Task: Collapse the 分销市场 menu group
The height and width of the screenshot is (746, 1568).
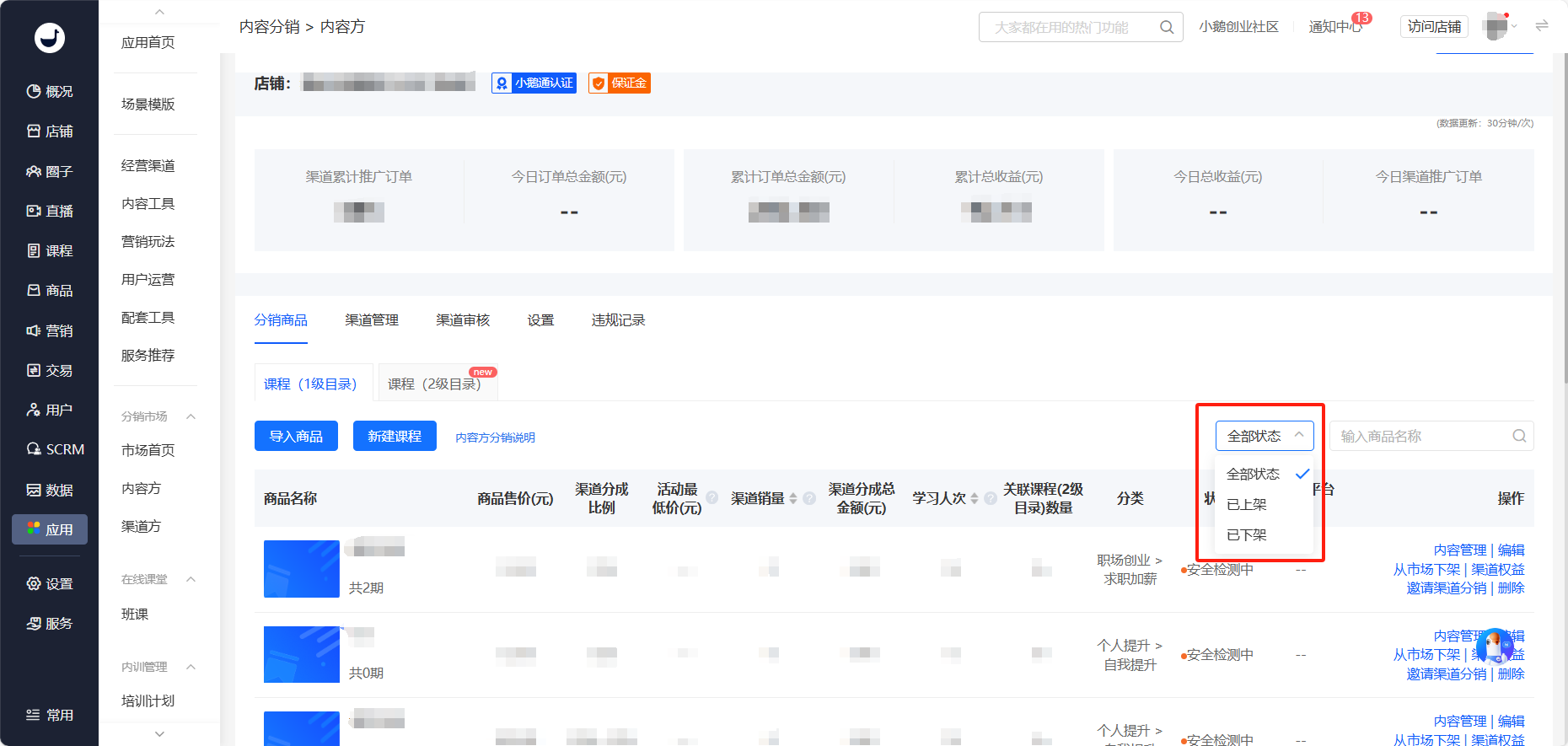Action: coord(191,416)
